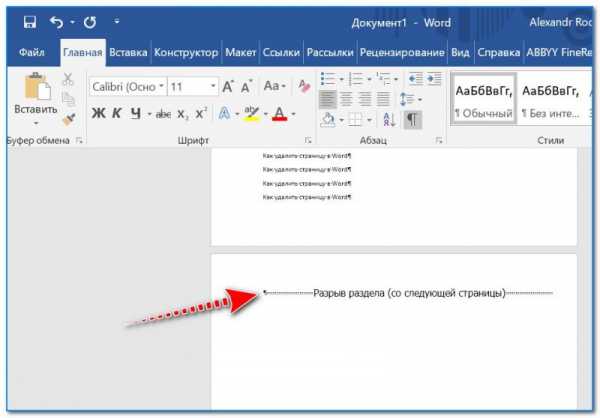Toggle bold formatting
Viewport: 600px width, 418px height.
click(x=98, y=114)
